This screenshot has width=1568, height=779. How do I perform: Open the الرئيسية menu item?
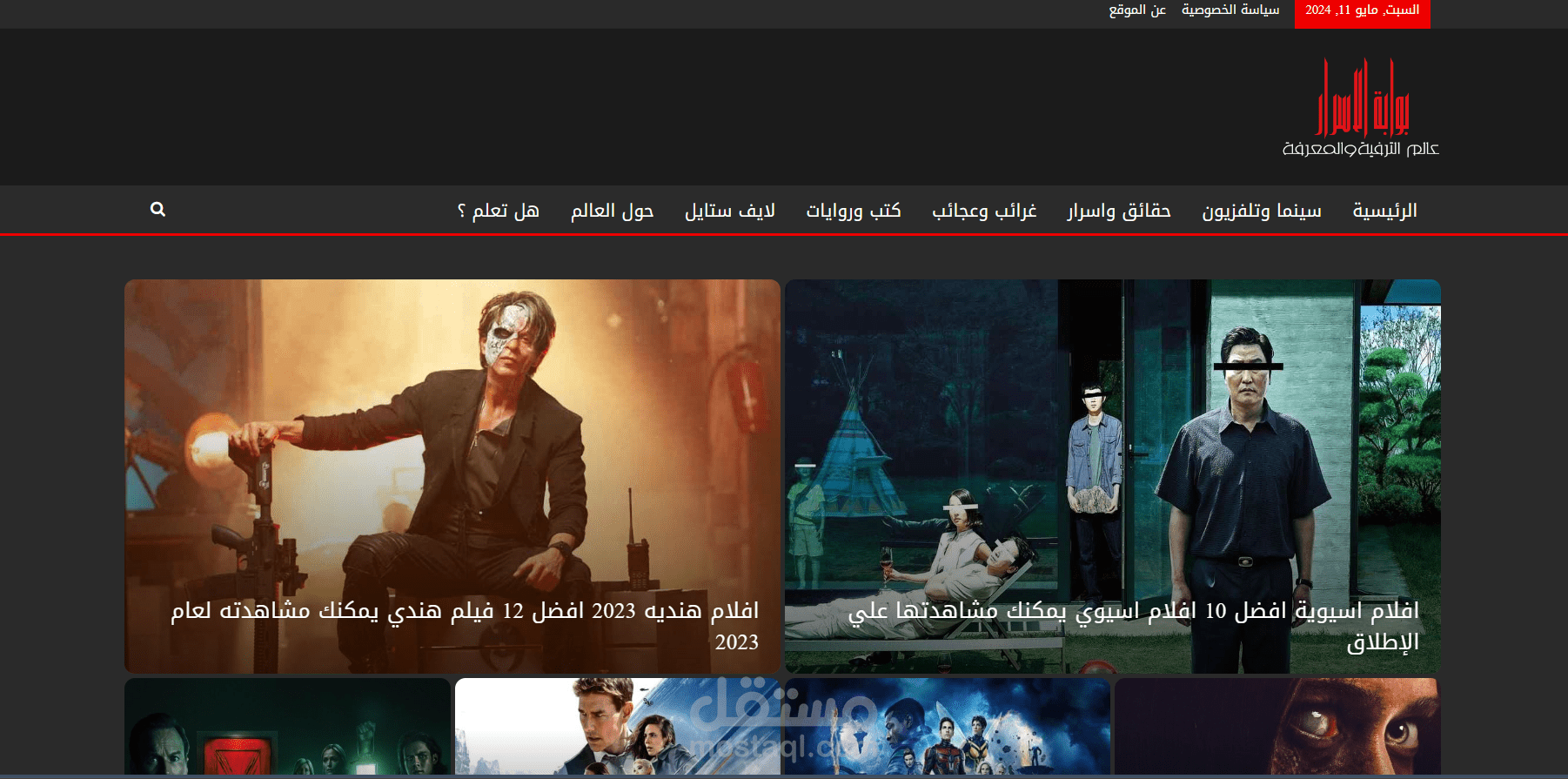tap(1384, 211)
